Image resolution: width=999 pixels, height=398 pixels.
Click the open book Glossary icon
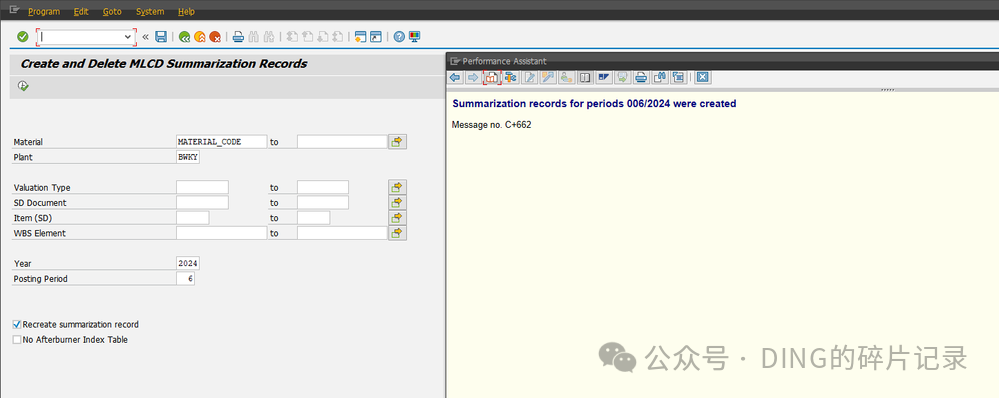coord(584,77)
